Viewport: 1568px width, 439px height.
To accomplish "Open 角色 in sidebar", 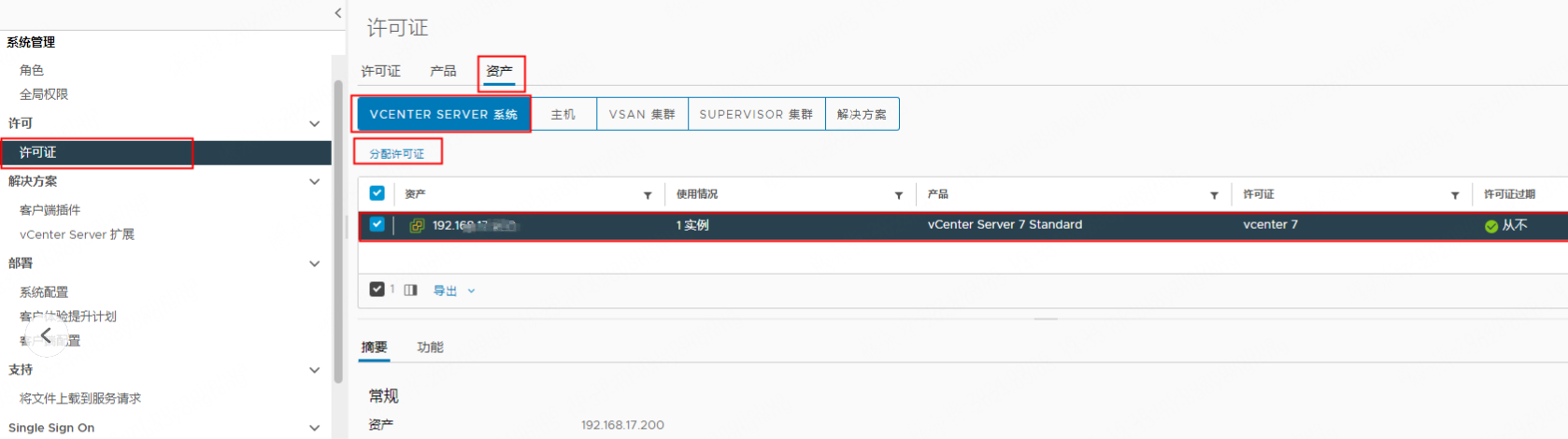I will coord(32,70).
